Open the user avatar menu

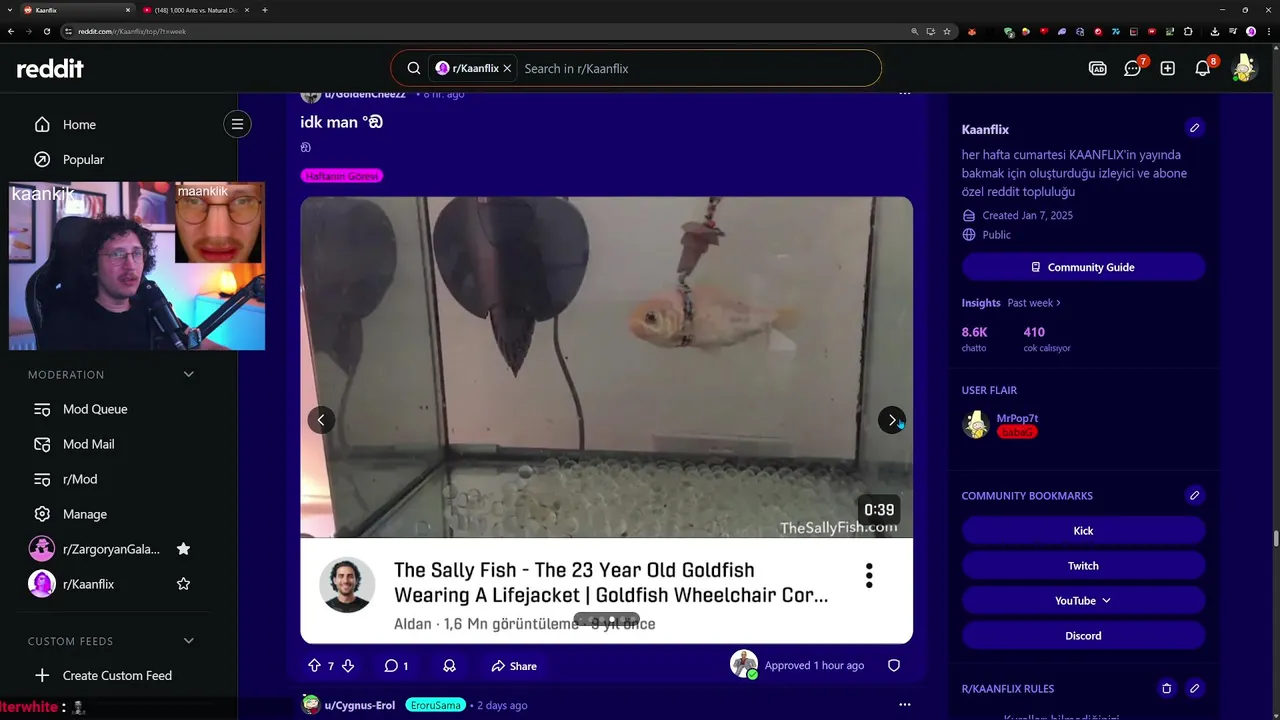pyautogui.click(x=1244, y=68)
